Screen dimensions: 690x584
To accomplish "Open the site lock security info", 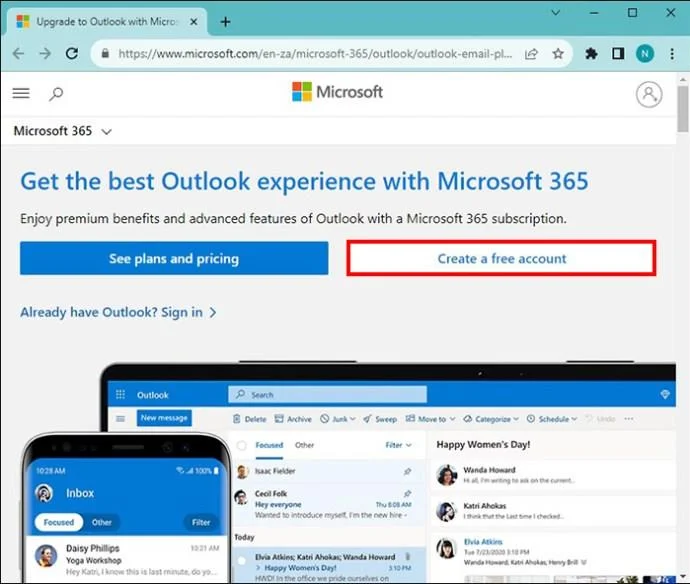I will [105, 54].
